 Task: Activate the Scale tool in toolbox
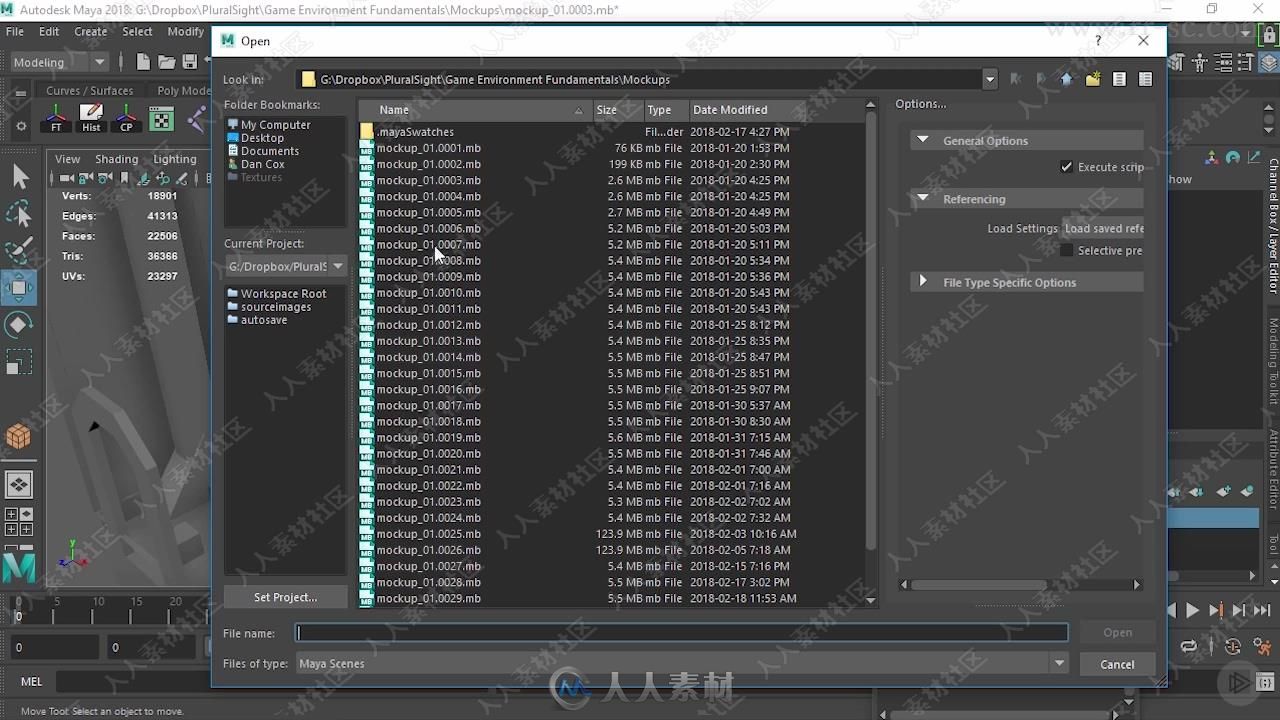tap(20, 361)
